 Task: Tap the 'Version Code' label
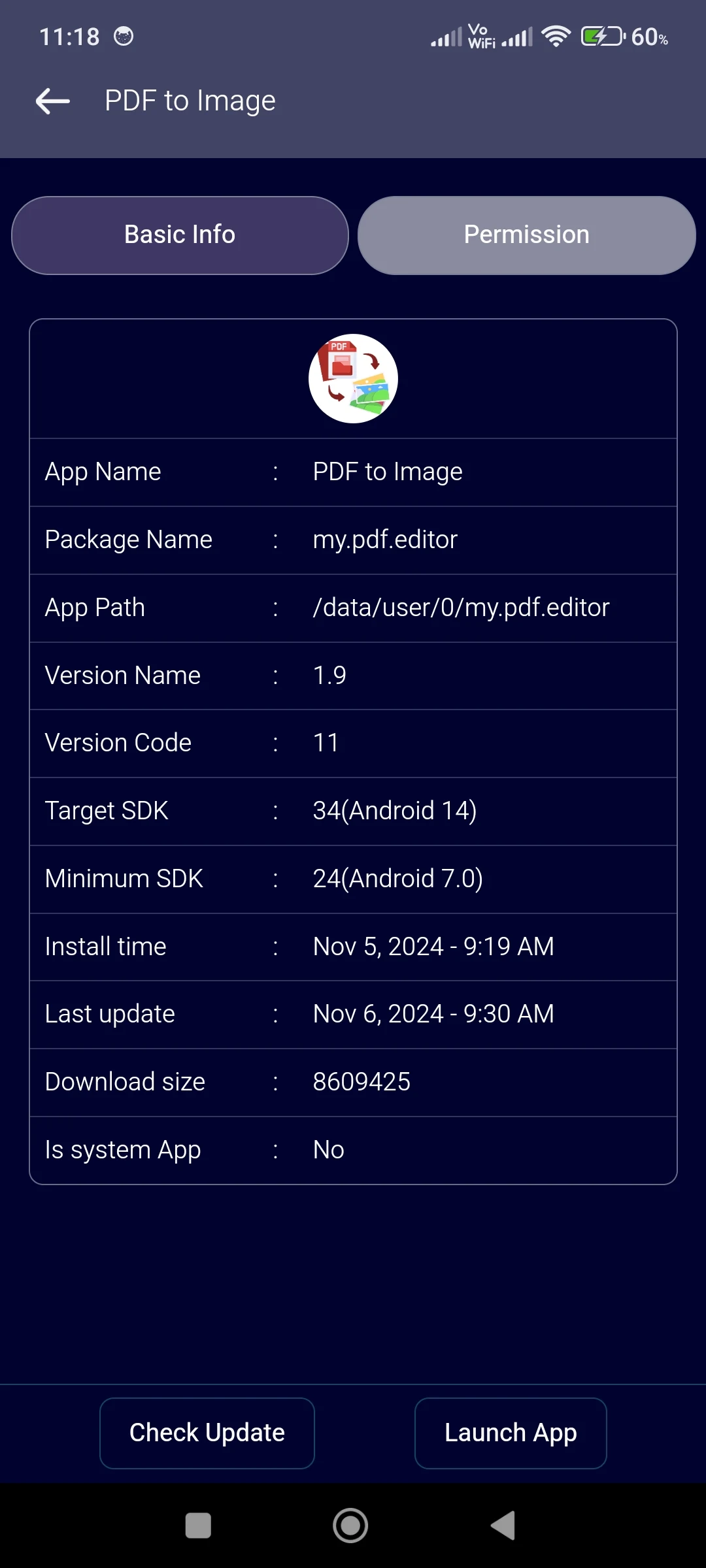click(118, 743)
